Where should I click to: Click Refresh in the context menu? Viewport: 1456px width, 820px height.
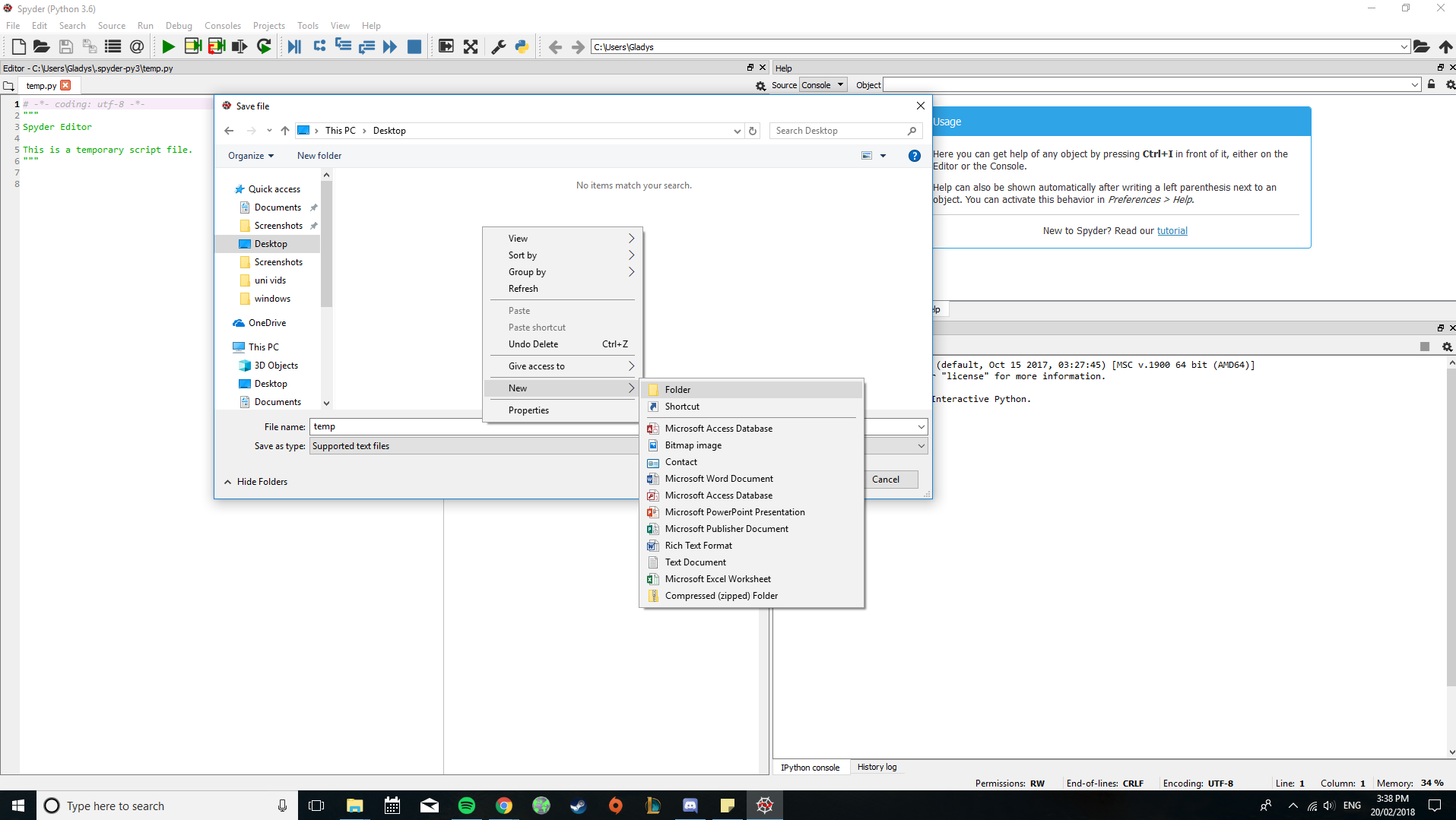(563, 289)
